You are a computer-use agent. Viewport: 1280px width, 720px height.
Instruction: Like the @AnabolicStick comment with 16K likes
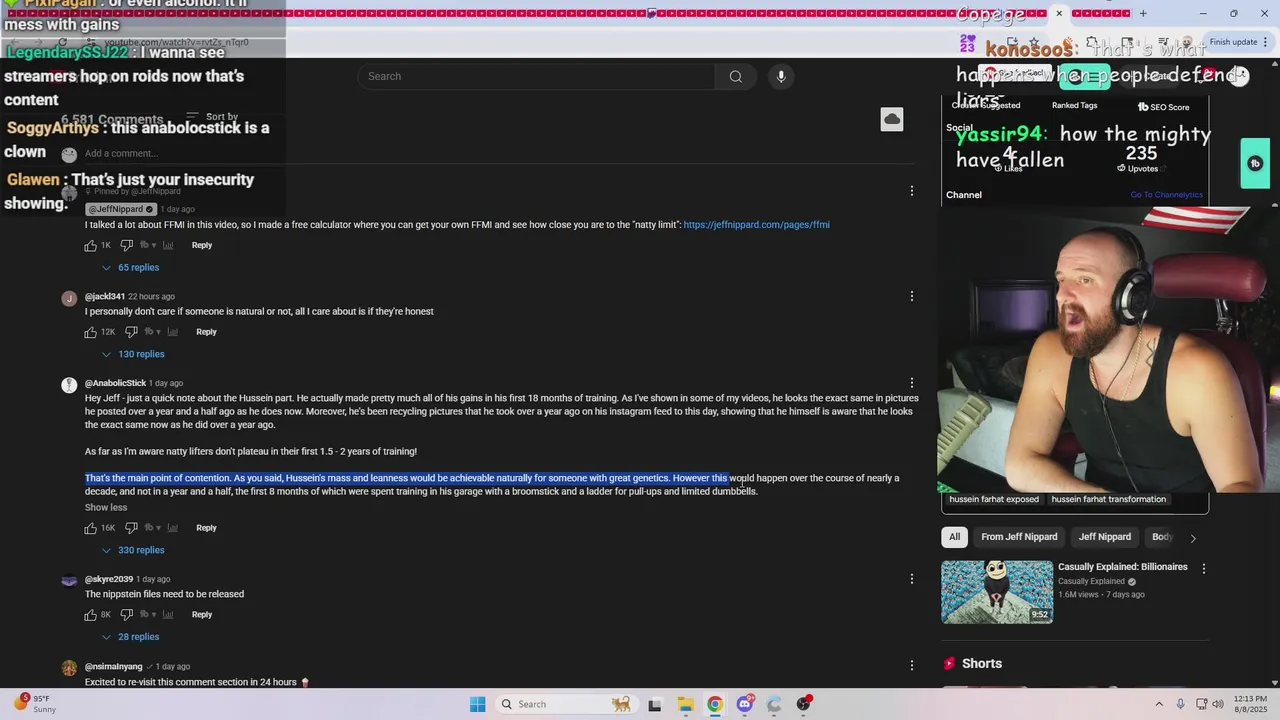click(x=91, y=528)
